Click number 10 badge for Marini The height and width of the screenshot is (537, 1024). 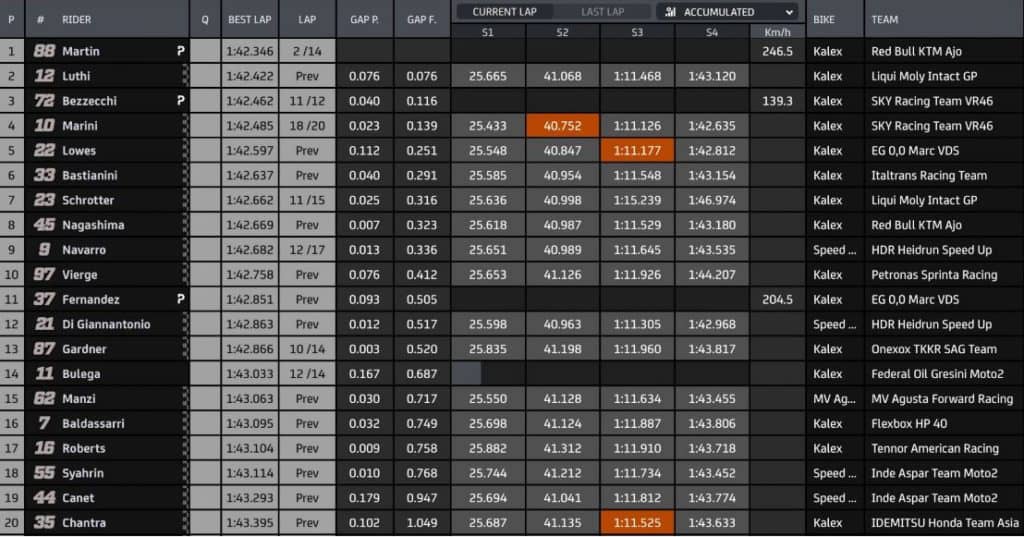[x=44, y=126]
